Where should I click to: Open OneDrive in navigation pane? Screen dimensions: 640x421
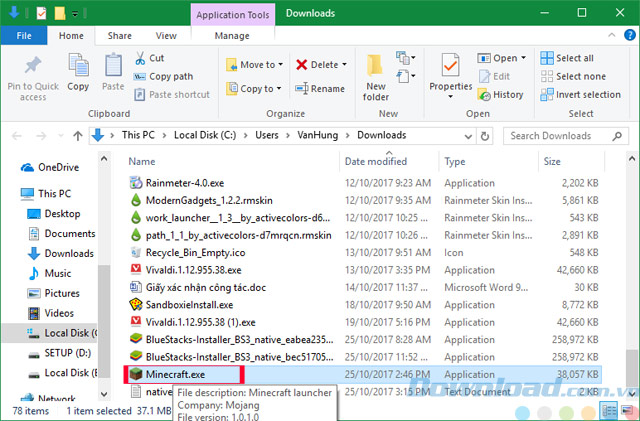(50, 167)
